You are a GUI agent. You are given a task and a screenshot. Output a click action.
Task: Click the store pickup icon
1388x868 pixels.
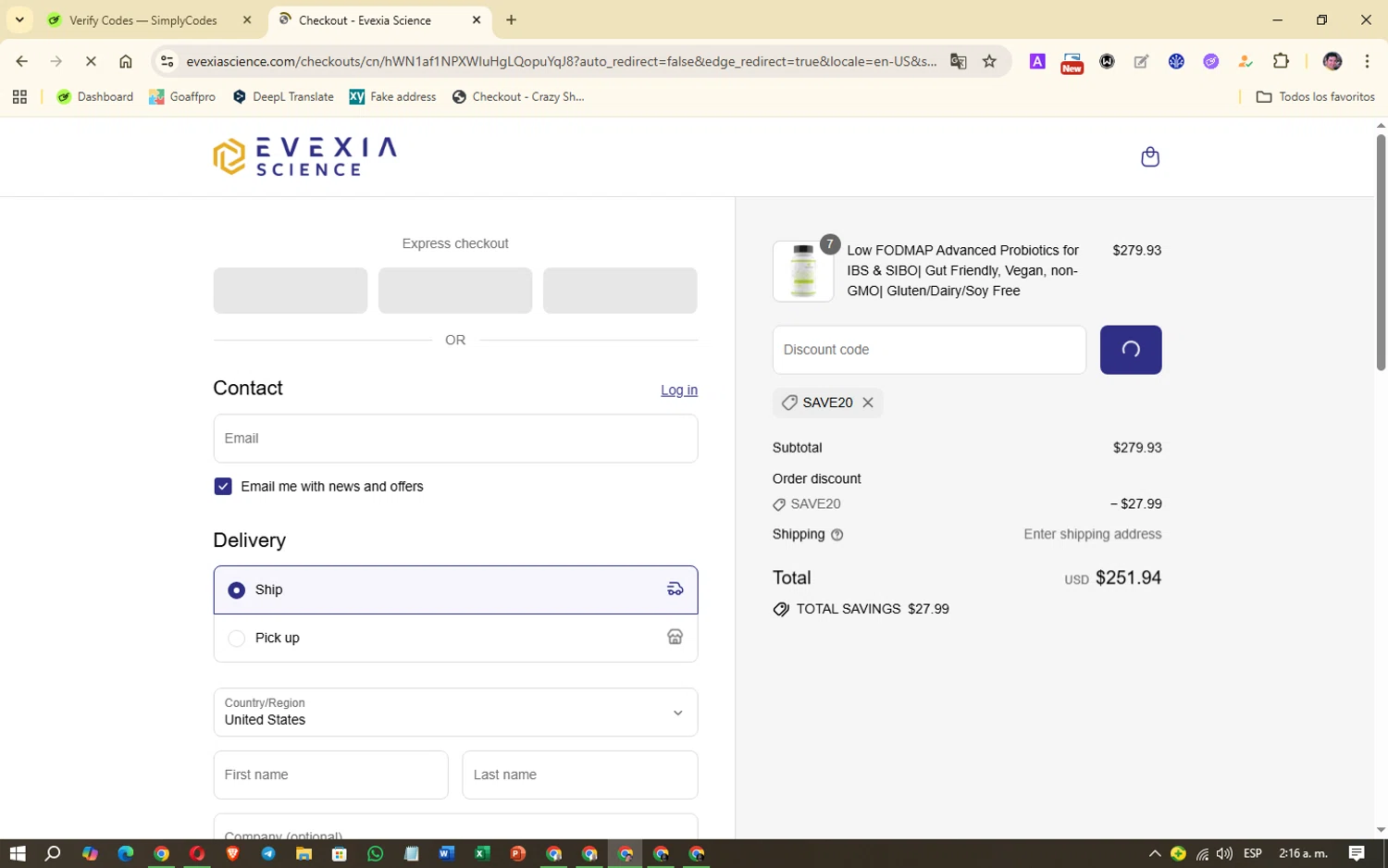(675, 638)
